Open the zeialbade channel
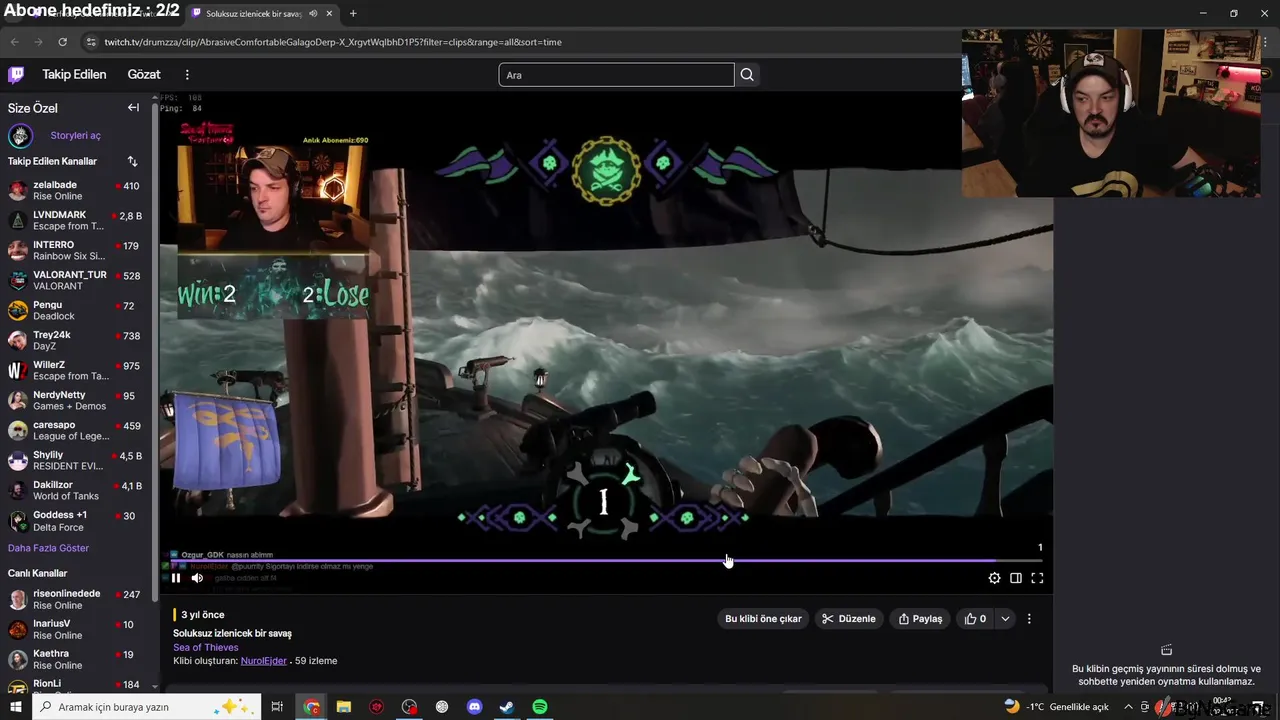 (x=76, y=190)
